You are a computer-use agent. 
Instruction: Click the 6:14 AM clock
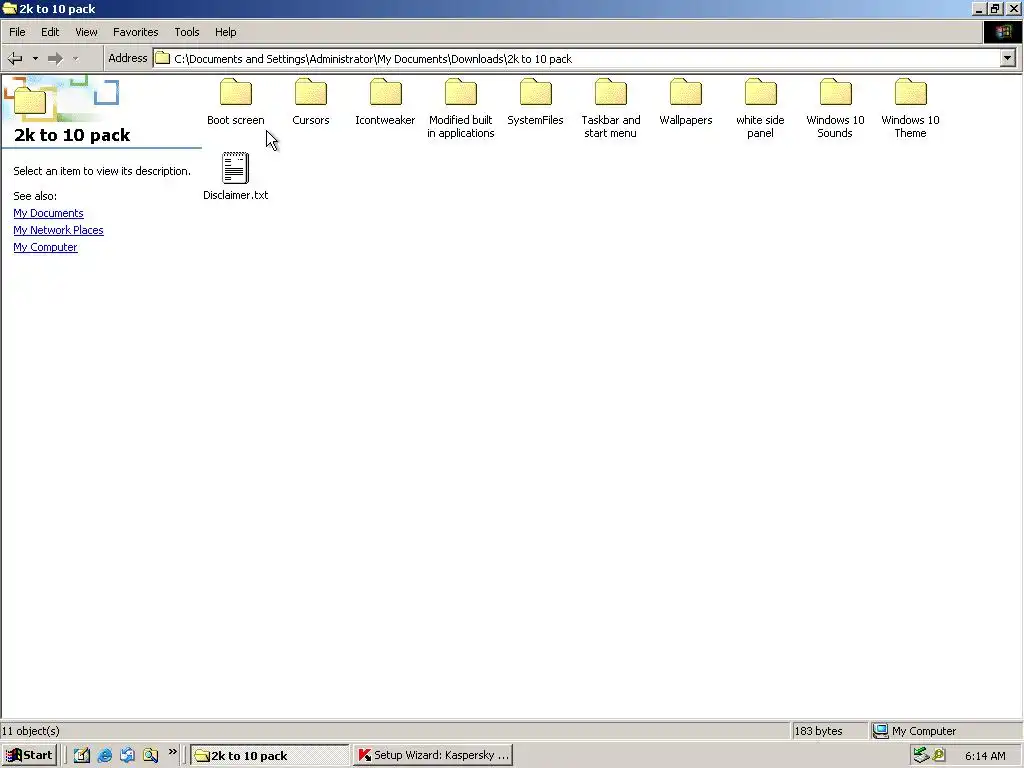click(x=985, y=756)
